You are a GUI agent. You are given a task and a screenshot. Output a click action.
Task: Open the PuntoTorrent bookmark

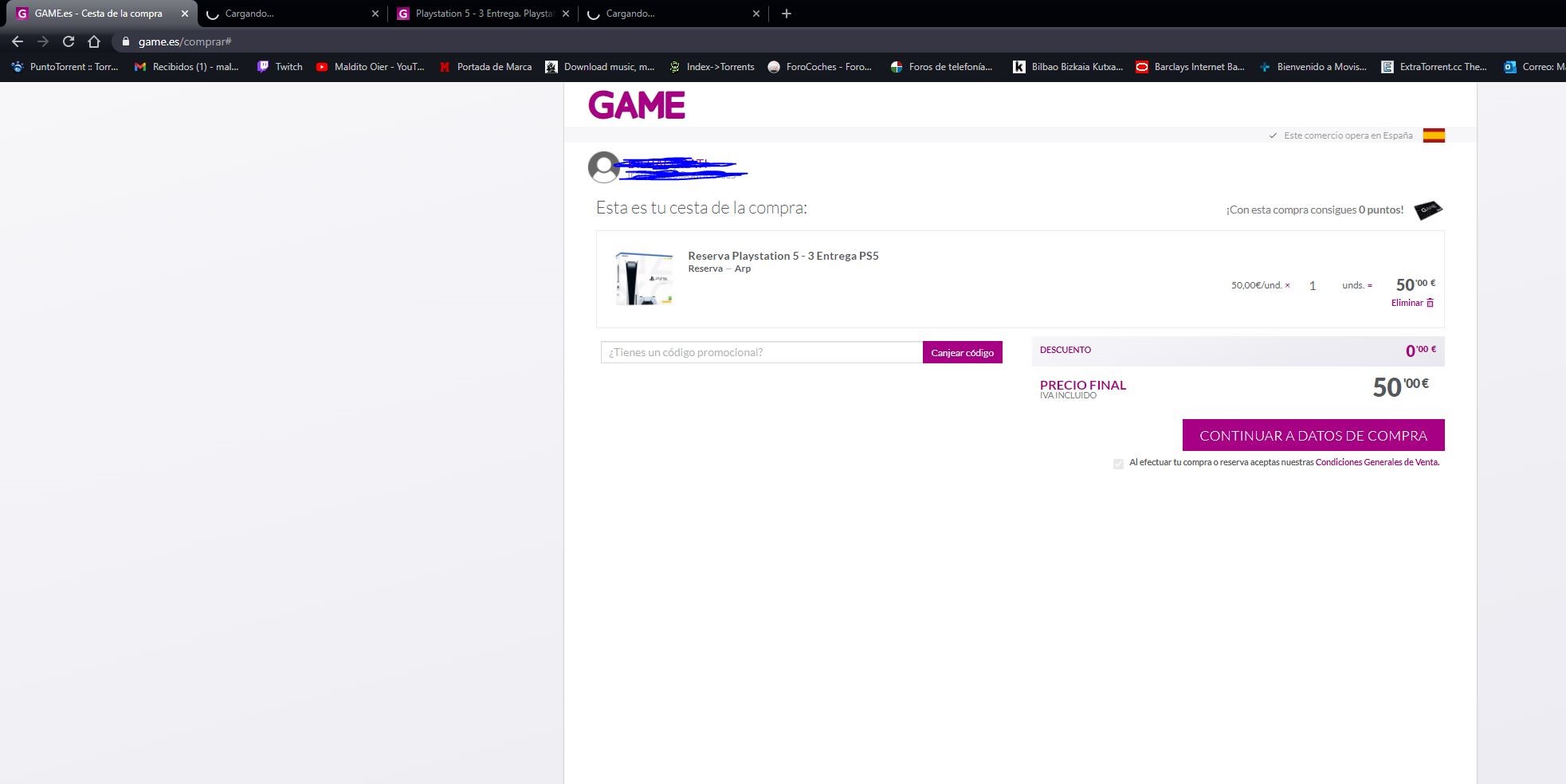(65, 67)
